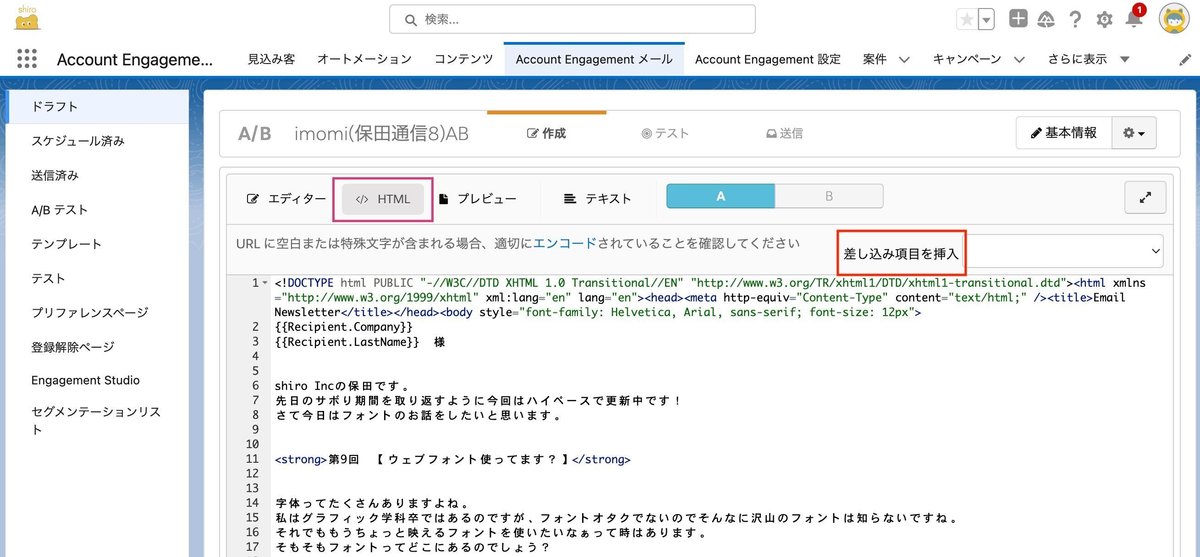Open the help question mark icon

[x=1075, y=19]
